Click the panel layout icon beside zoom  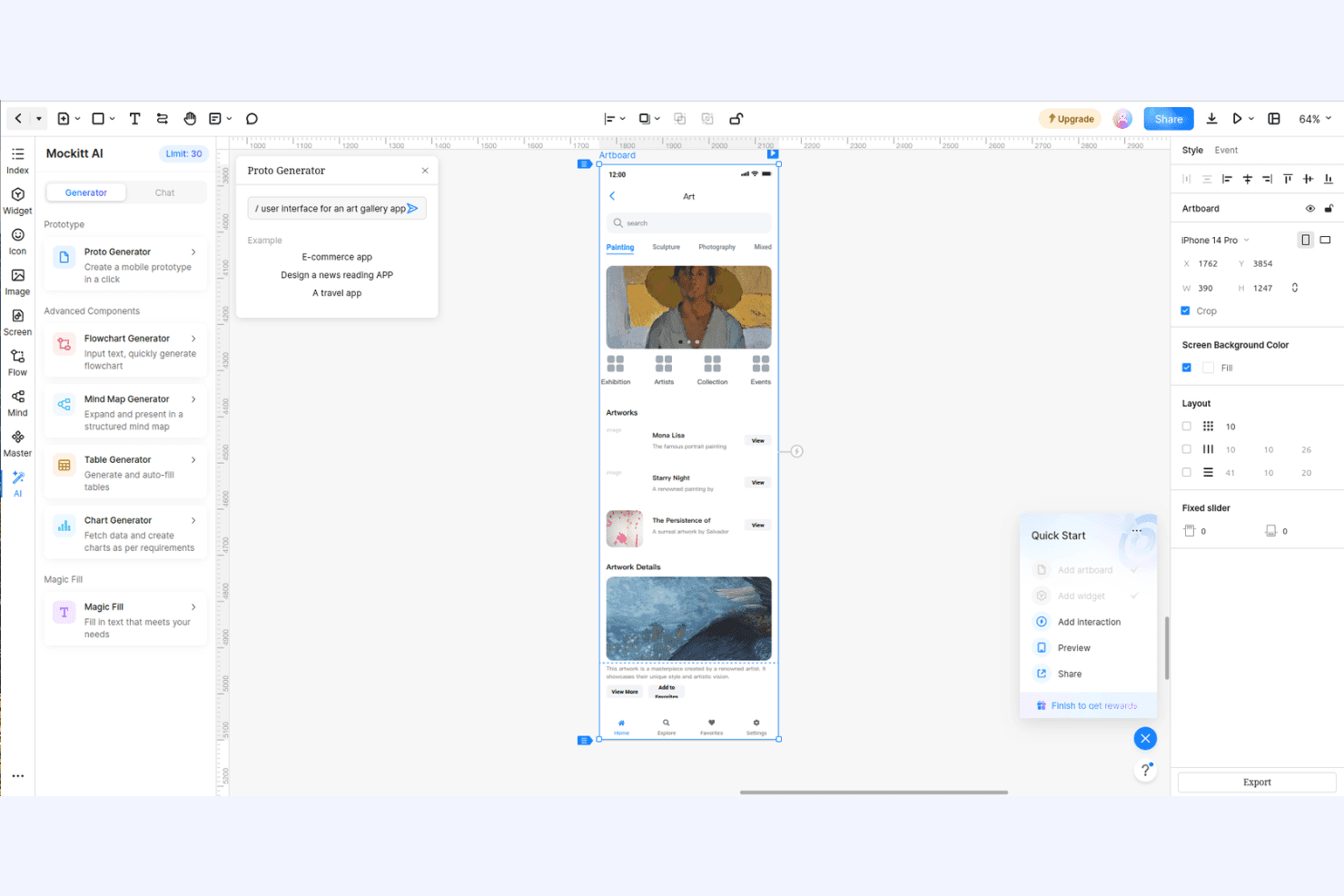point(1274,119)
